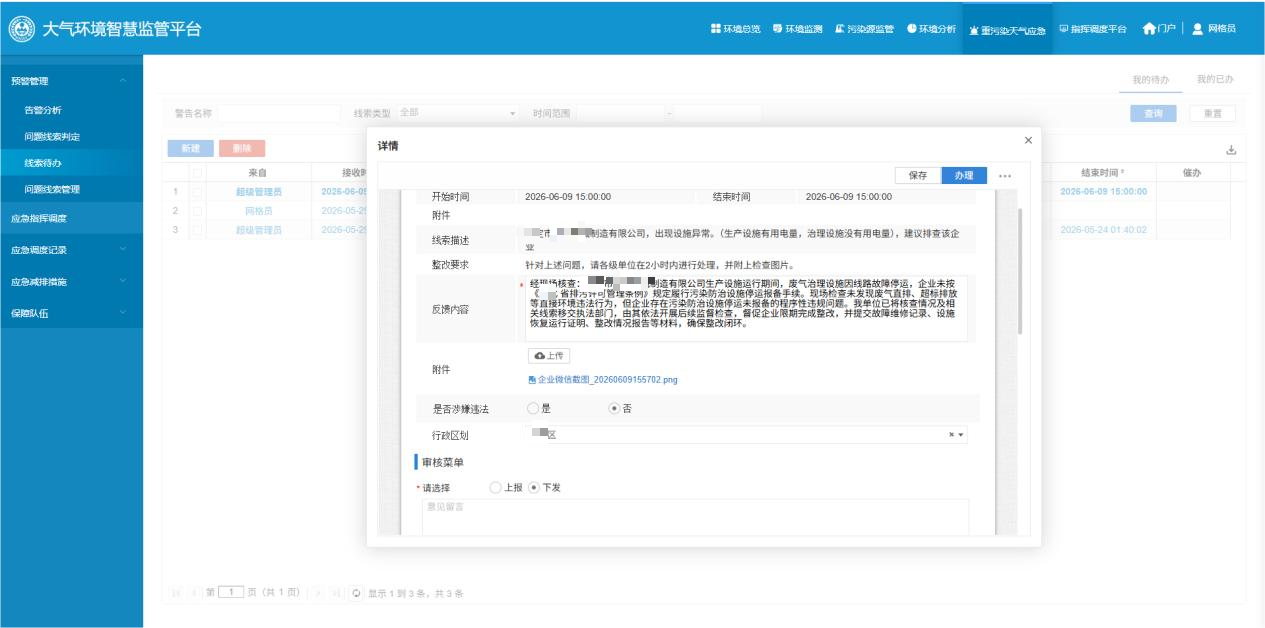Open the 环境总览 top navigation item
1265x628 pixels.
(735, 29)
